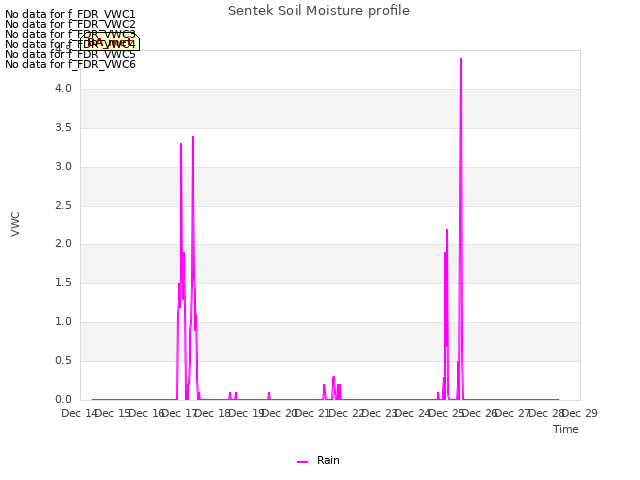Click 'No data for f_FDR_VWC2' message
Viewport: 640px width, 480px height.
click(70, 24)
